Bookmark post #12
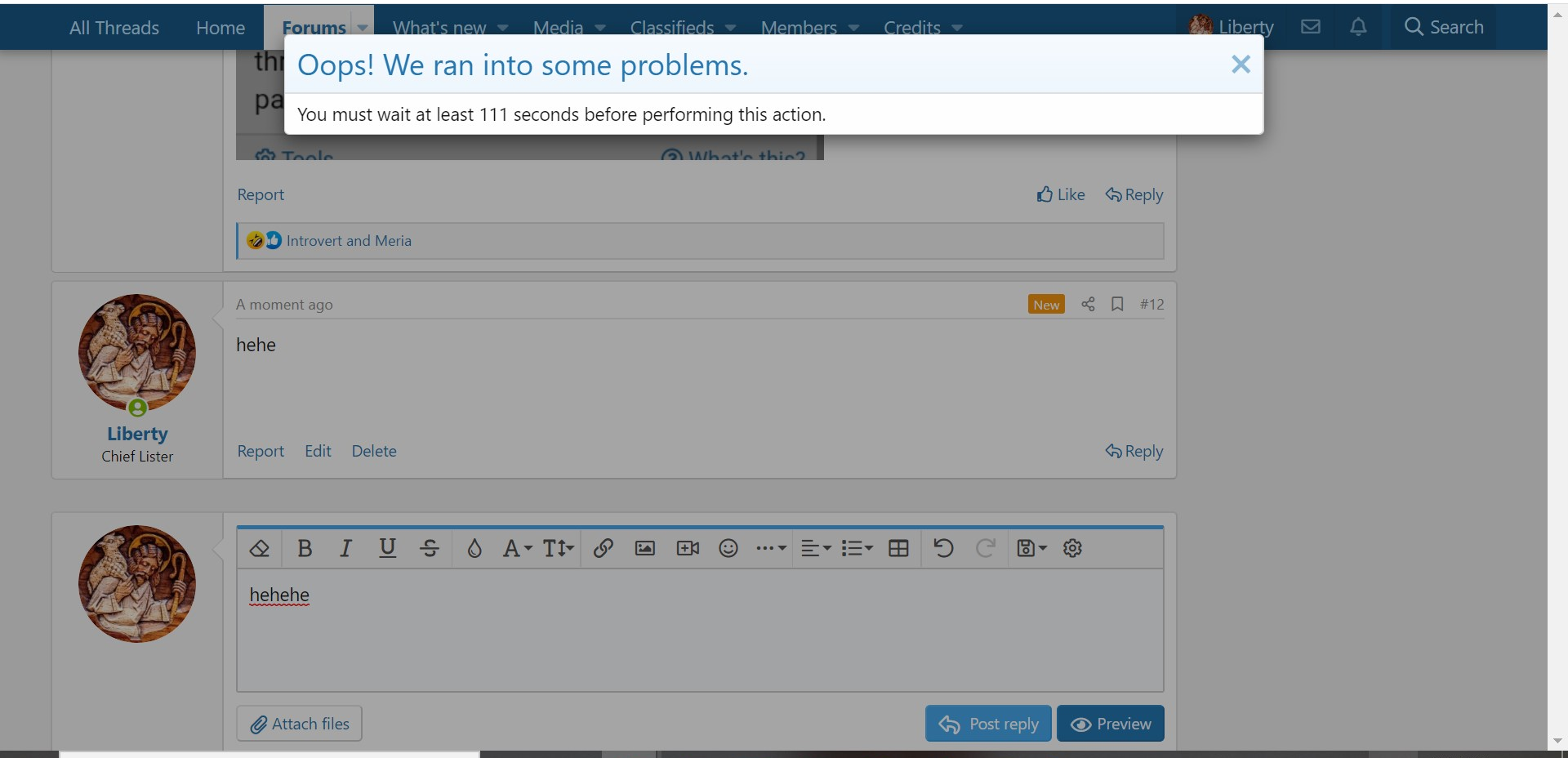The image size is (1568, 758). pyautogui.click(x=1117, y=304)
